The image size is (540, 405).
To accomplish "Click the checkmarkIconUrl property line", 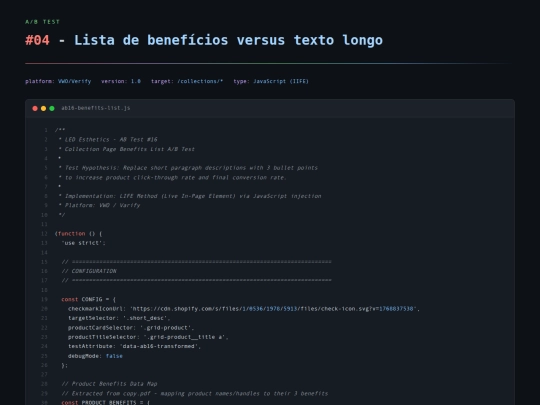I will pyautogui.click(x=244, y=309).
